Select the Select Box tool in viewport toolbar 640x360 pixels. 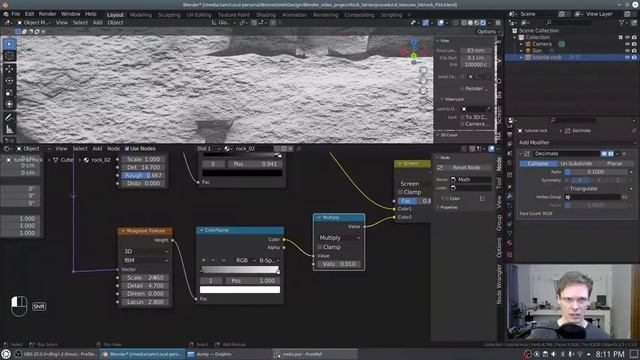pyautogui.click(x=9, y=44)
